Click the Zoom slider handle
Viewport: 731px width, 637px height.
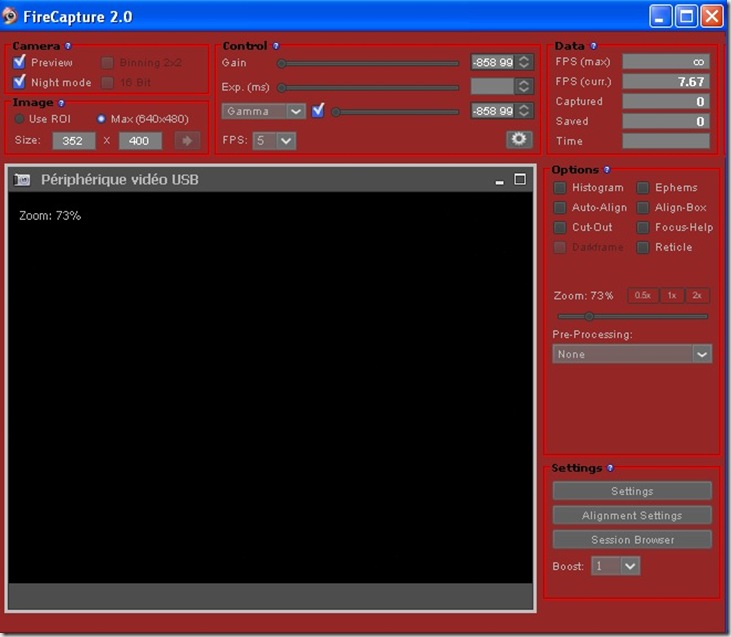click(589, 317)
